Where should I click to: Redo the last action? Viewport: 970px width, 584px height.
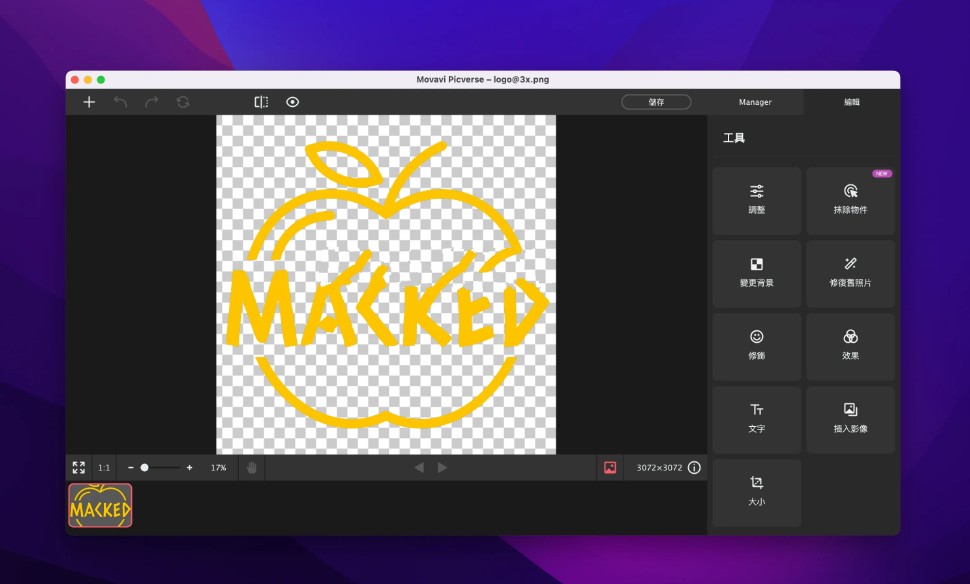point(152,102)
